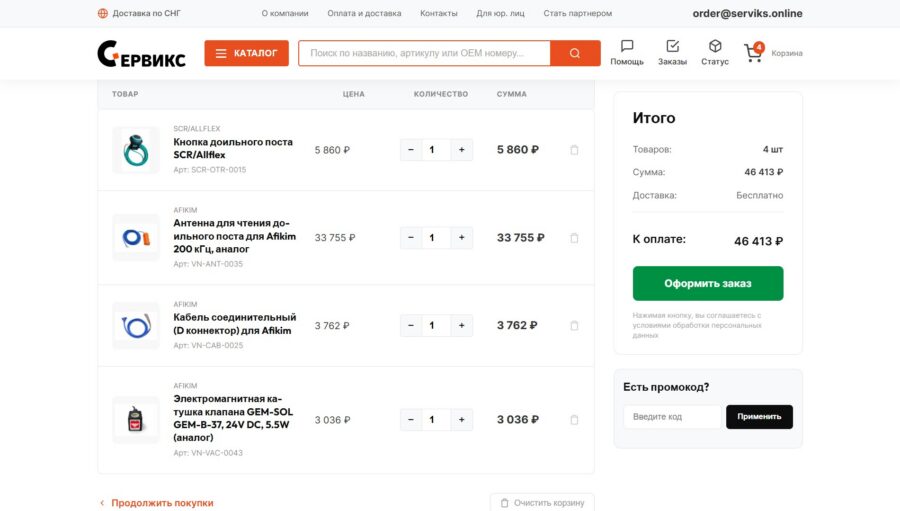Click article text VN-ANT-0035
The image size is (900, 511).
pyautogui.click(x=217, y=264)
